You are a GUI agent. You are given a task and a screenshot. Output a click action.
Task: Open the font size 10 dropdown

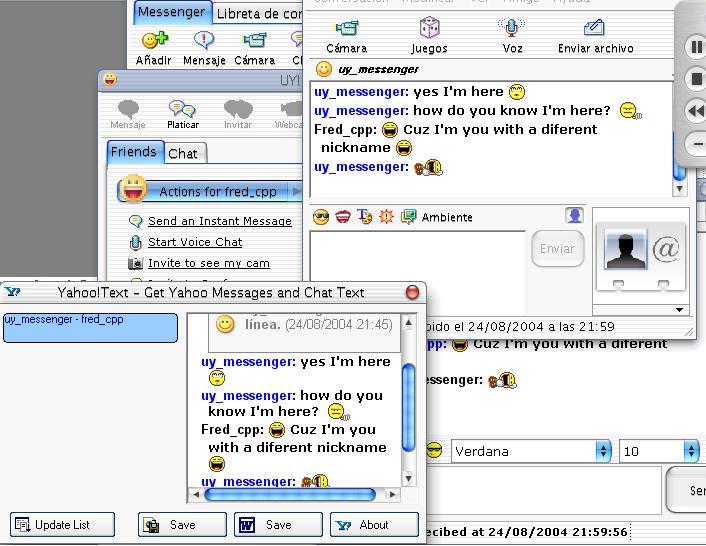pyautogui.click(x=659, y=451)
